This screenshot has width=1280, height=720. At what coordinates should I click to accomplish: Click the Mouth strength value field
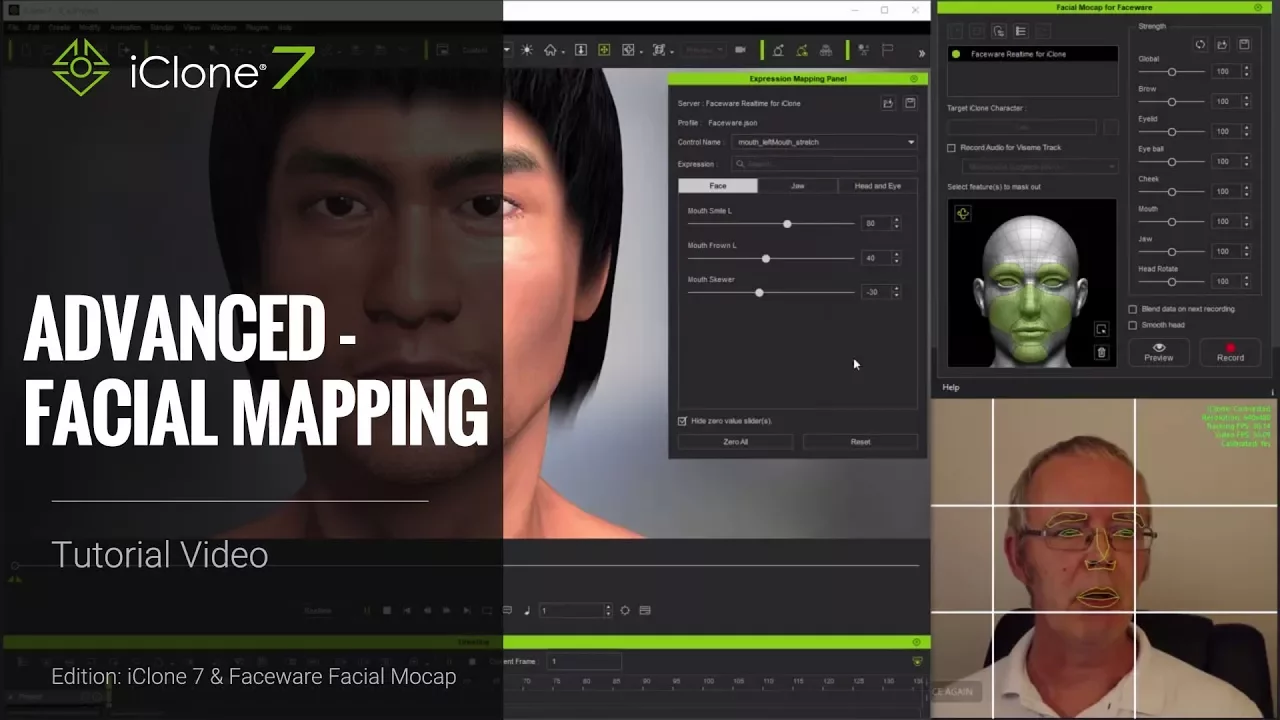coord(1225,221)
